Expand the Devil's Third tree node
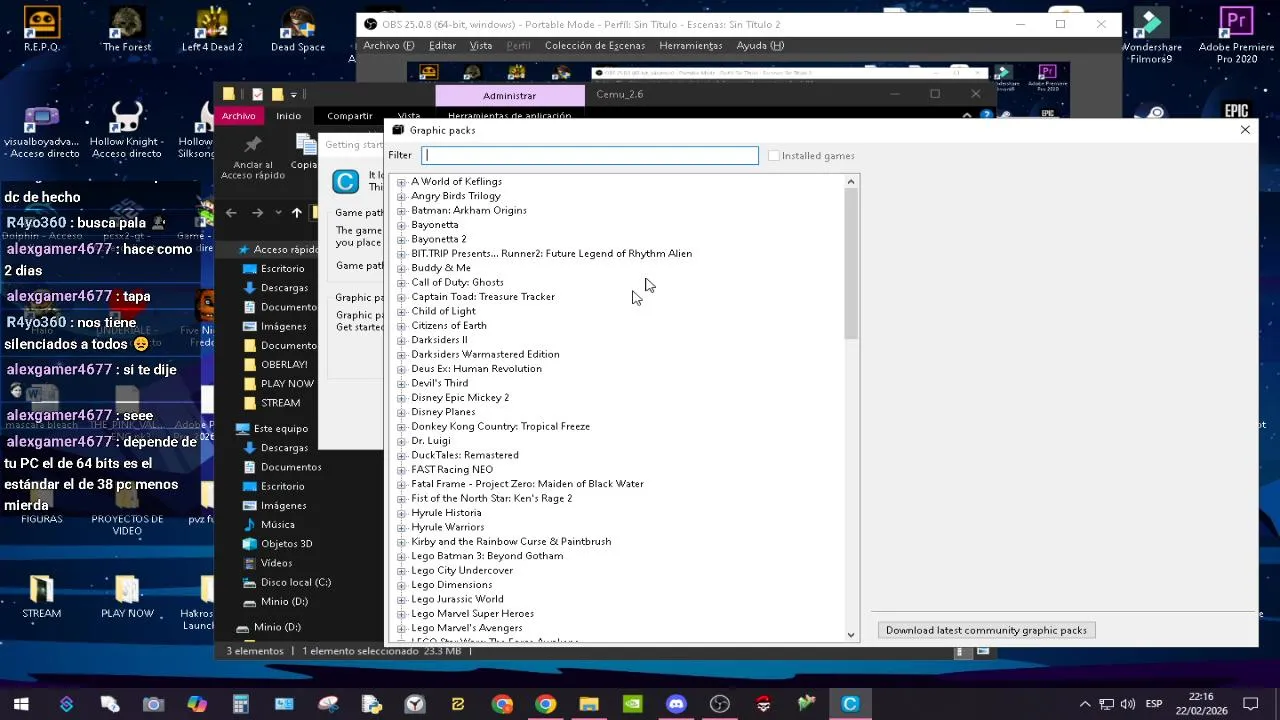 pos(401,383)
